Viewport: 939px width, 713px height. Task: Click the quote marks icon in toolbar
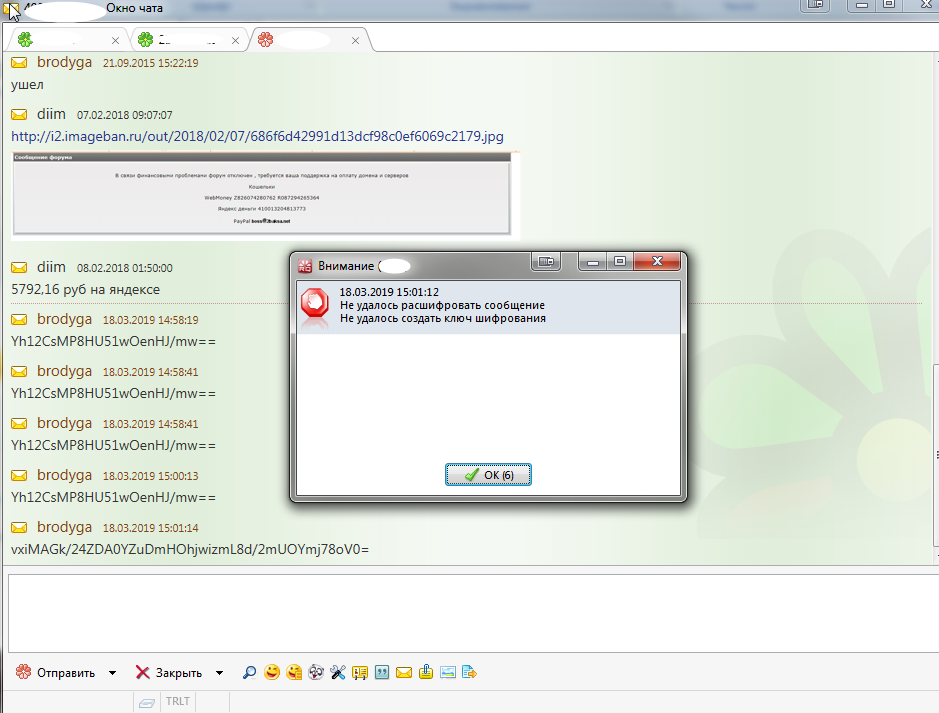pos(381,673)
